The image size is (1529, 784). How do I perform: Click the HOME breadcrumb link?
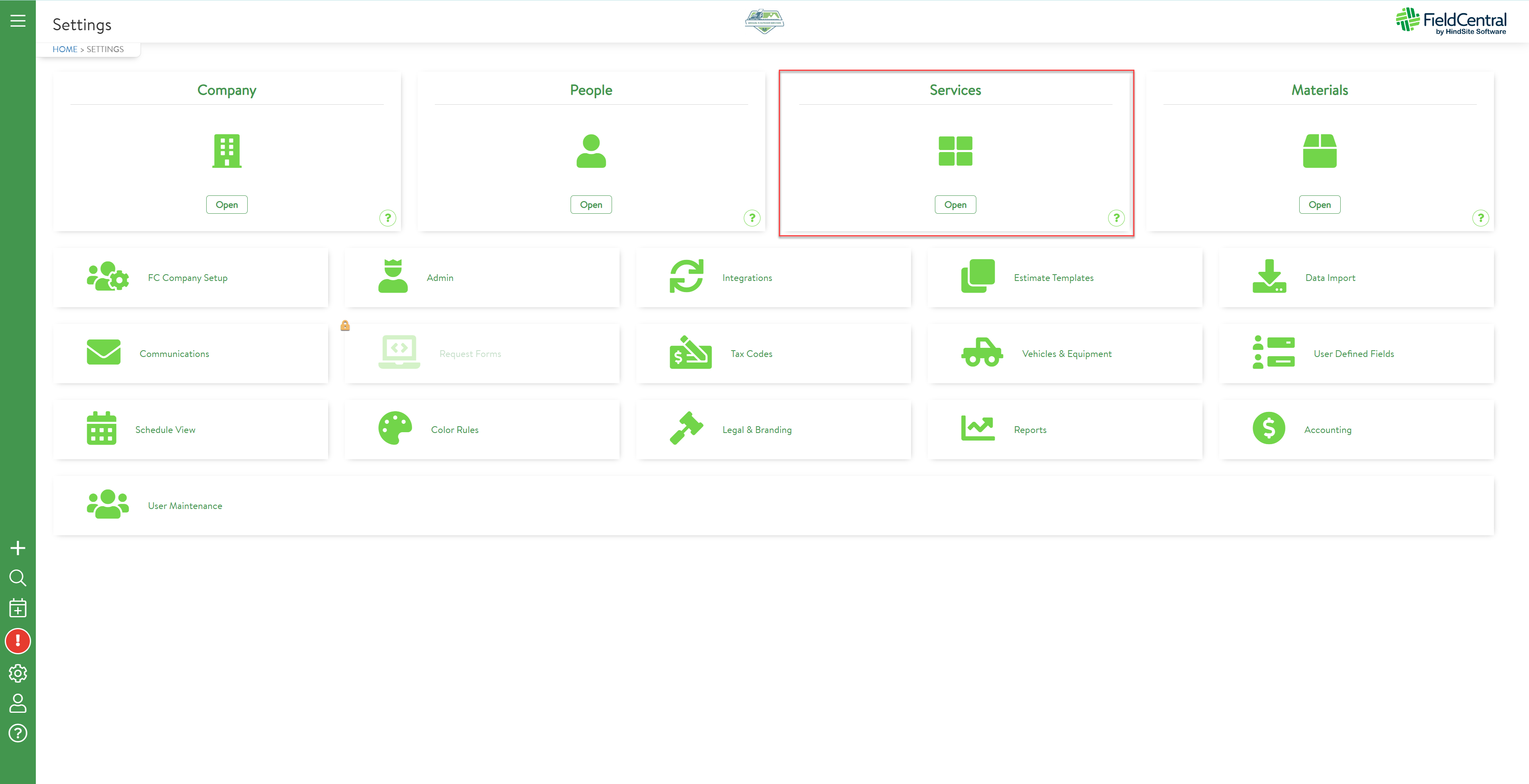pos(65,49)
